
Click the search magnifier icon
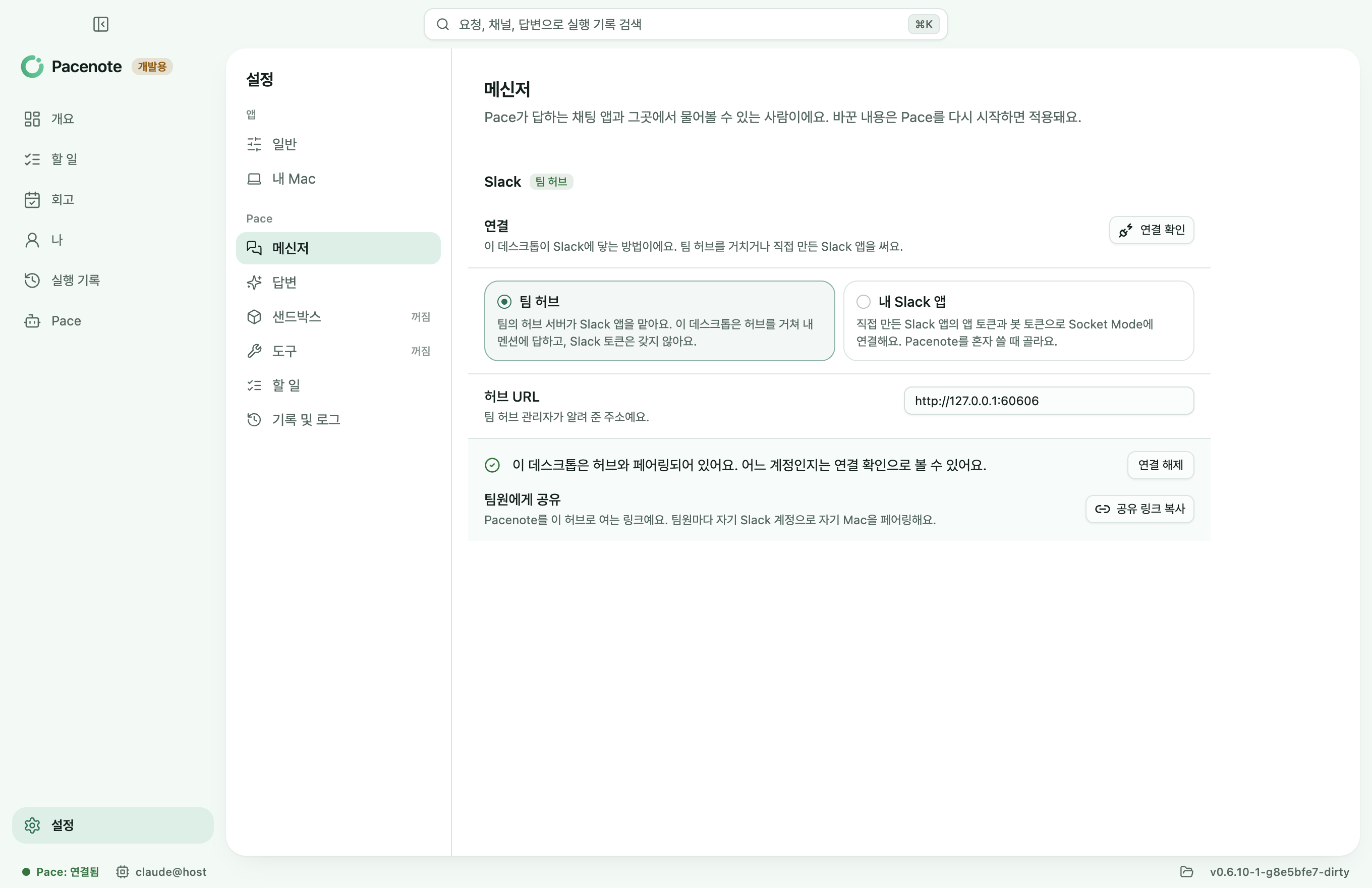tap(442, 24)
